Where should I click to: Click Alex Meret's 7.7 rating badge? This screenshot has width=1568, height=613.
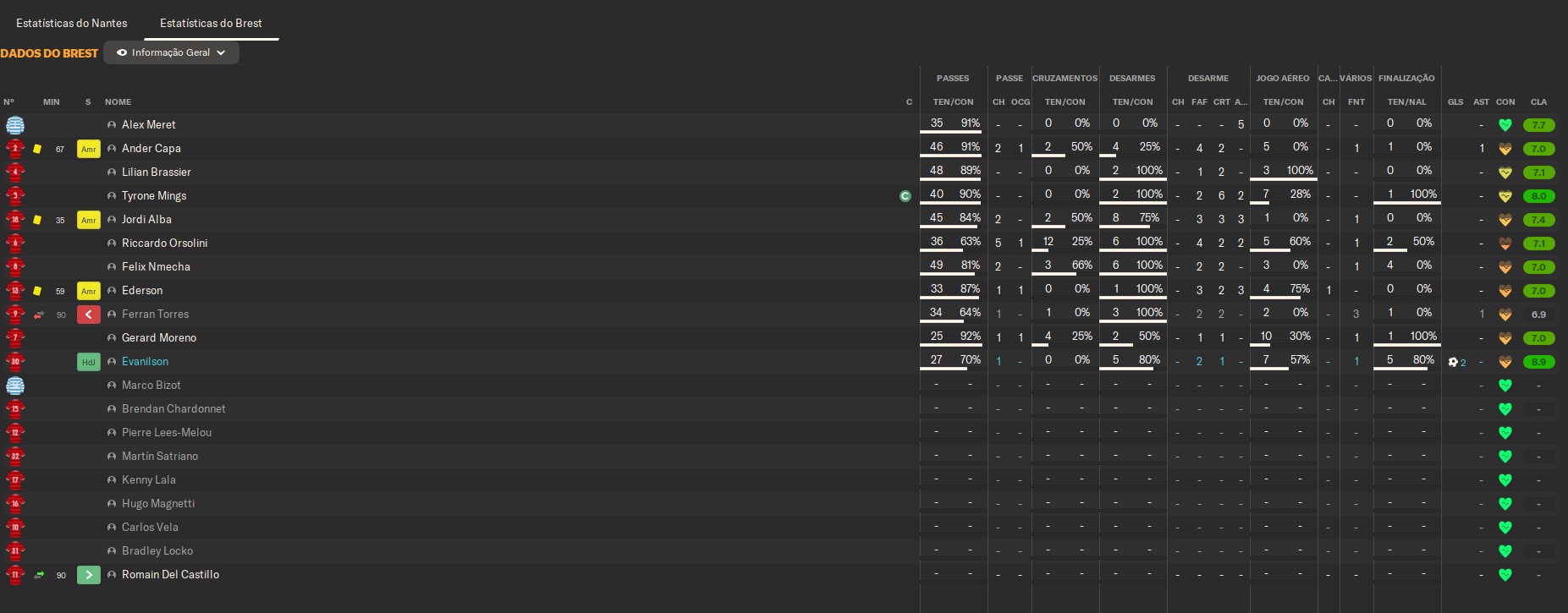pos(1538,125)
